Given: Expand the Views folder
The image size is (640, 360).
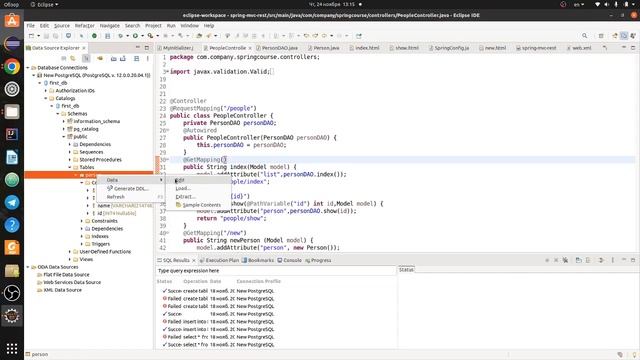Looking at the screenshot, I should pos(70,259).
